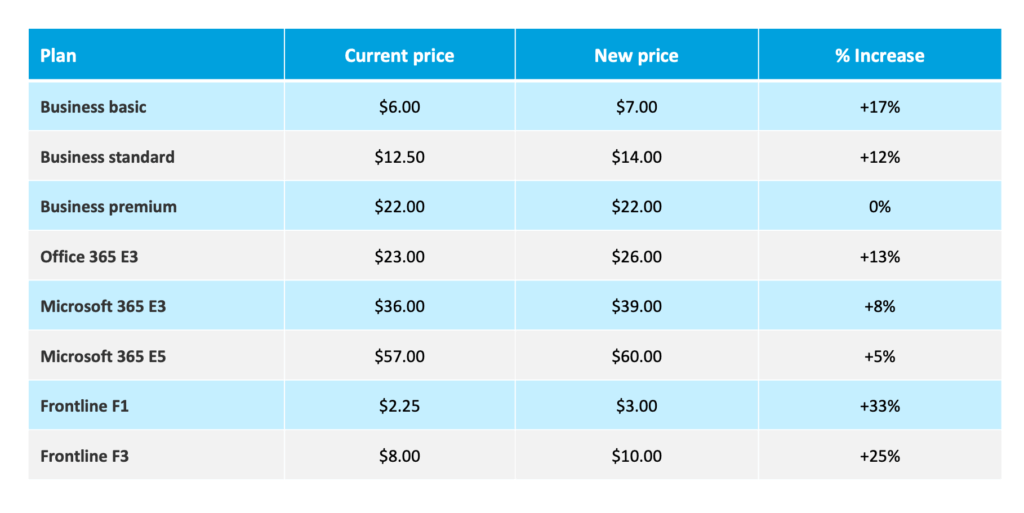Select the Current price column header

399,56
